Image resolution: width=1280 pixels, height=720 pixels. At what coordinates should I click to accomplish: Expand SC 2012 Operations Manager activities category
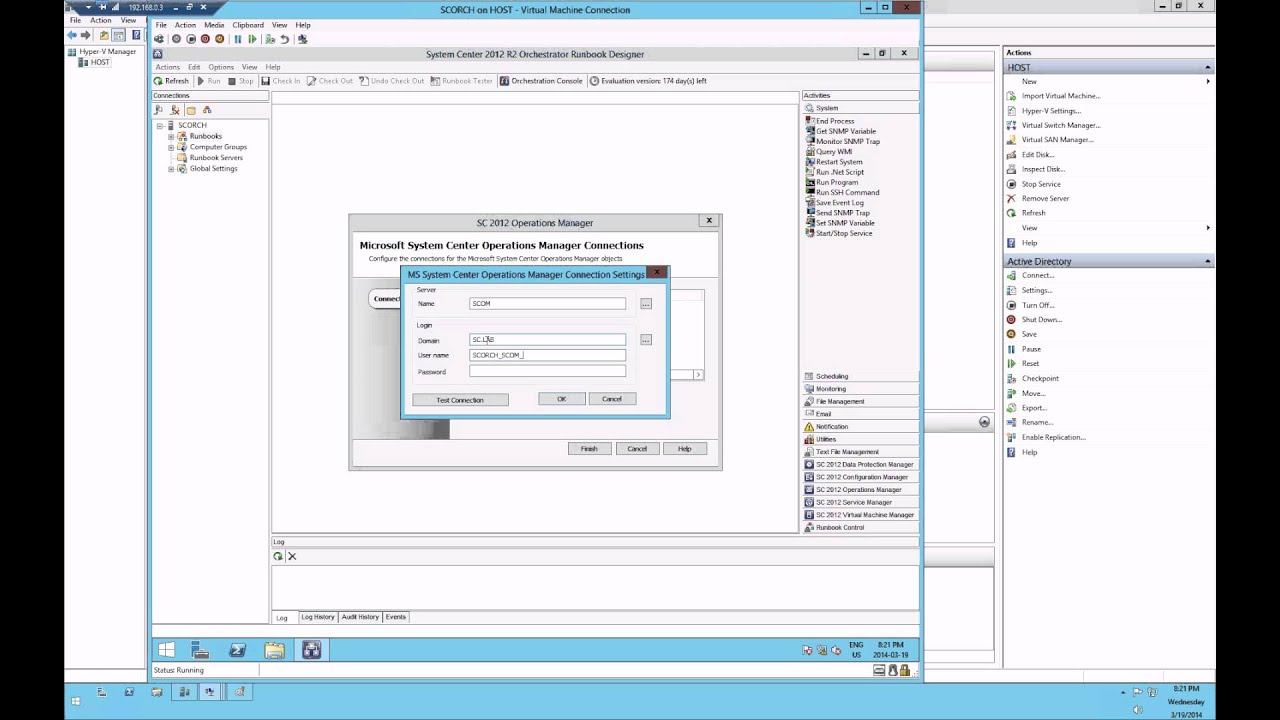tap(859, 490)
